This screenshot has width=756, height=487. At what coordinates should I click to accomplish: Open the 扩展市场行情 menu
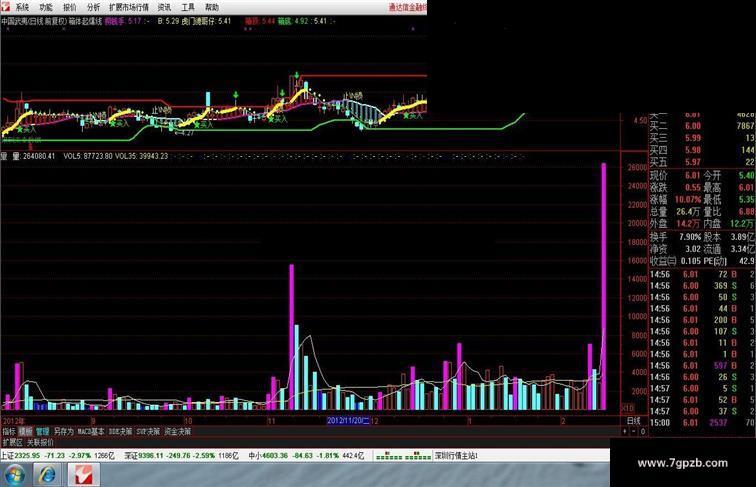click(129, 7)
